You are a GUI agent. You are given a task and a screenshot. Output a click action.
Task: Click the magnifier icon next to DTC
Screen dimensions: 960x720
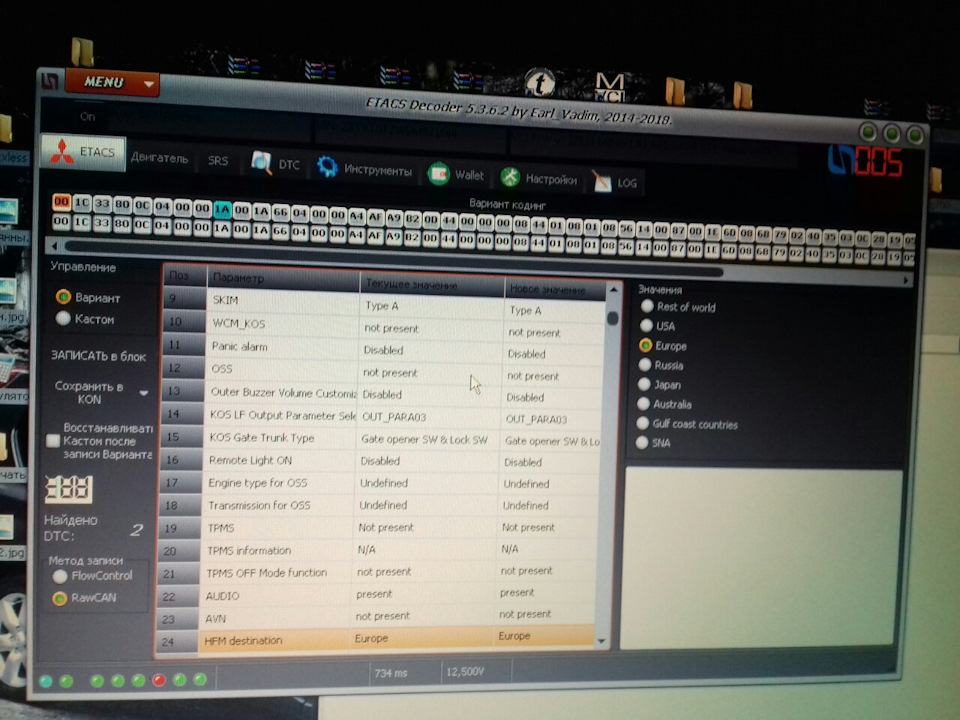point(261,163)
